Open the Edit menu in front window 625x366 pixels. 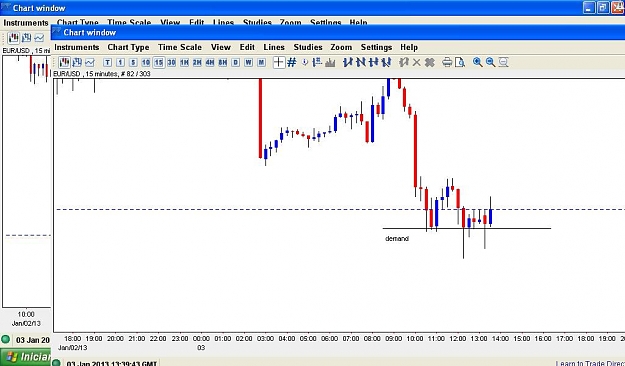tap(247, 47)
